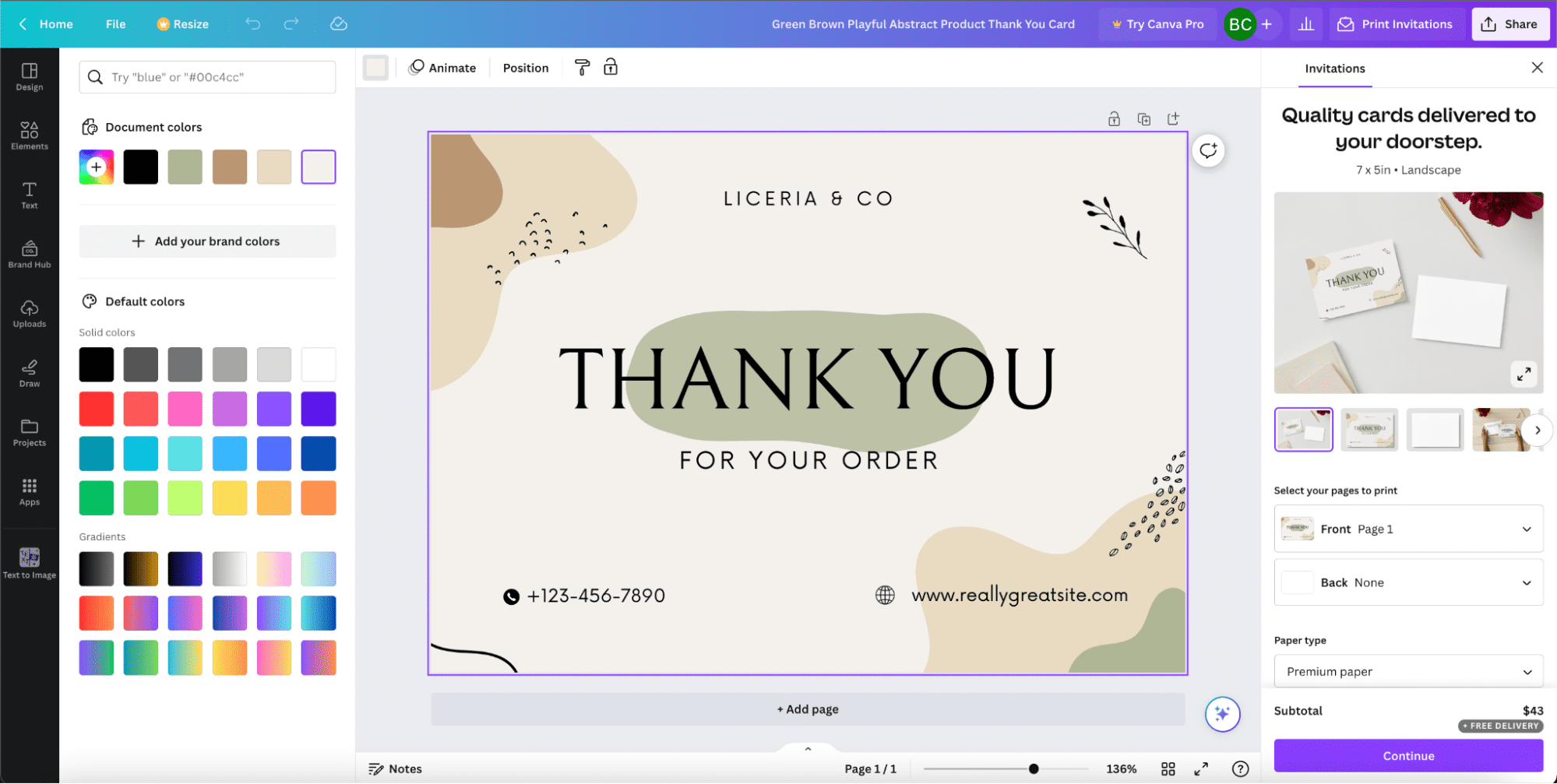This screenshot has height=784, width=1557.
Task: Open the Premium paper type dropdown
Action: [x=1407, y=671]
